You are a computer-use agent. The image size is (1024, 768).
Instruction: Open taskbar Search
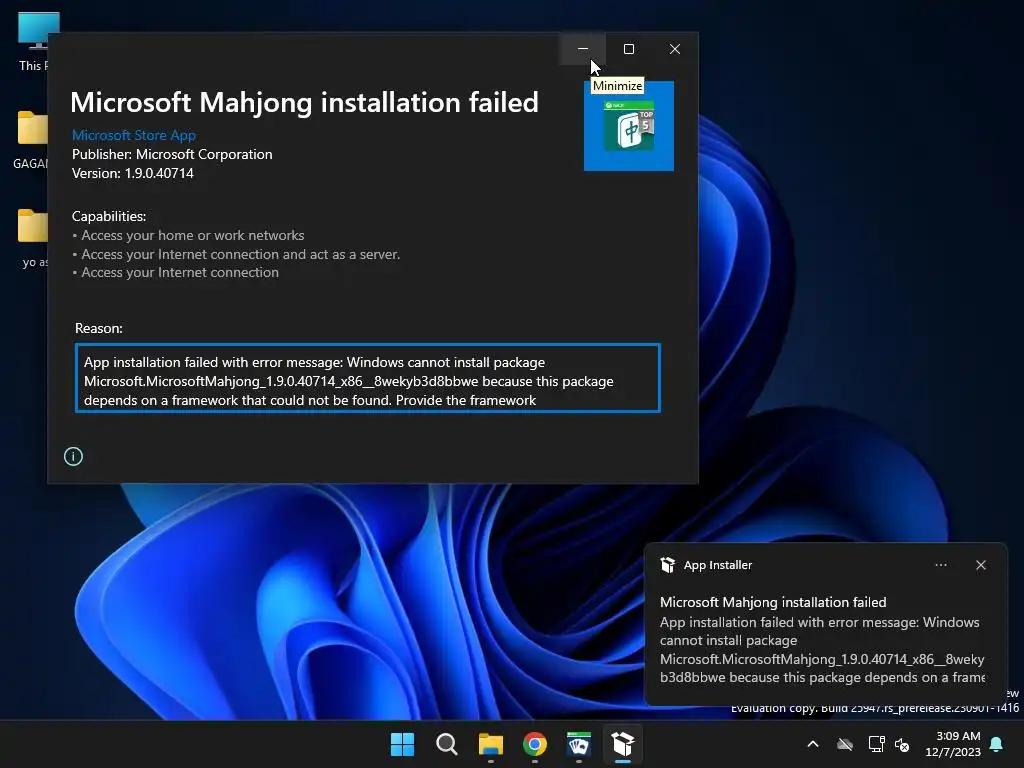click(447, 744)
